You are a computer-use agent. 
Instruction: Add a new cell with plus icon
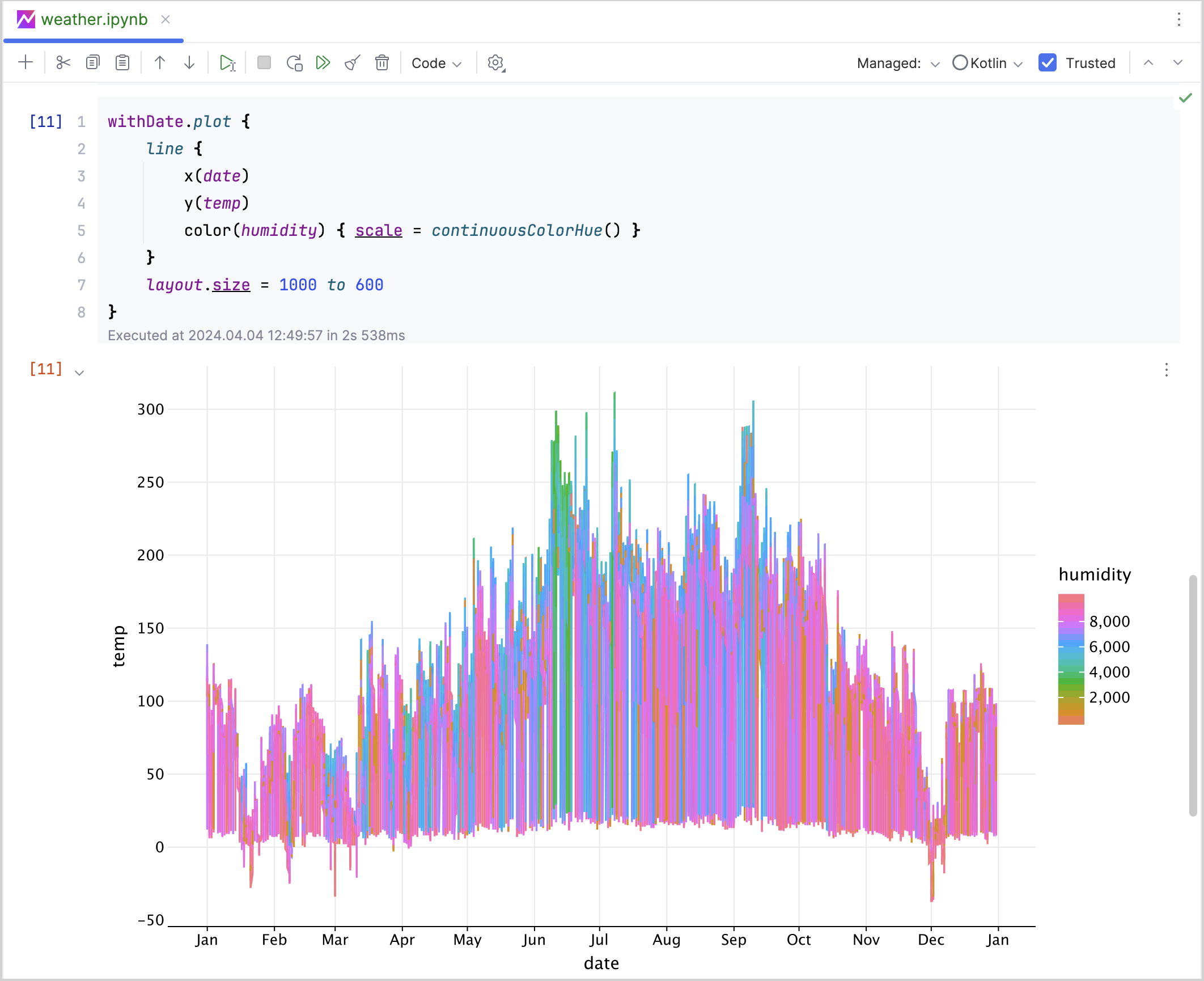(x=26, y=63)
